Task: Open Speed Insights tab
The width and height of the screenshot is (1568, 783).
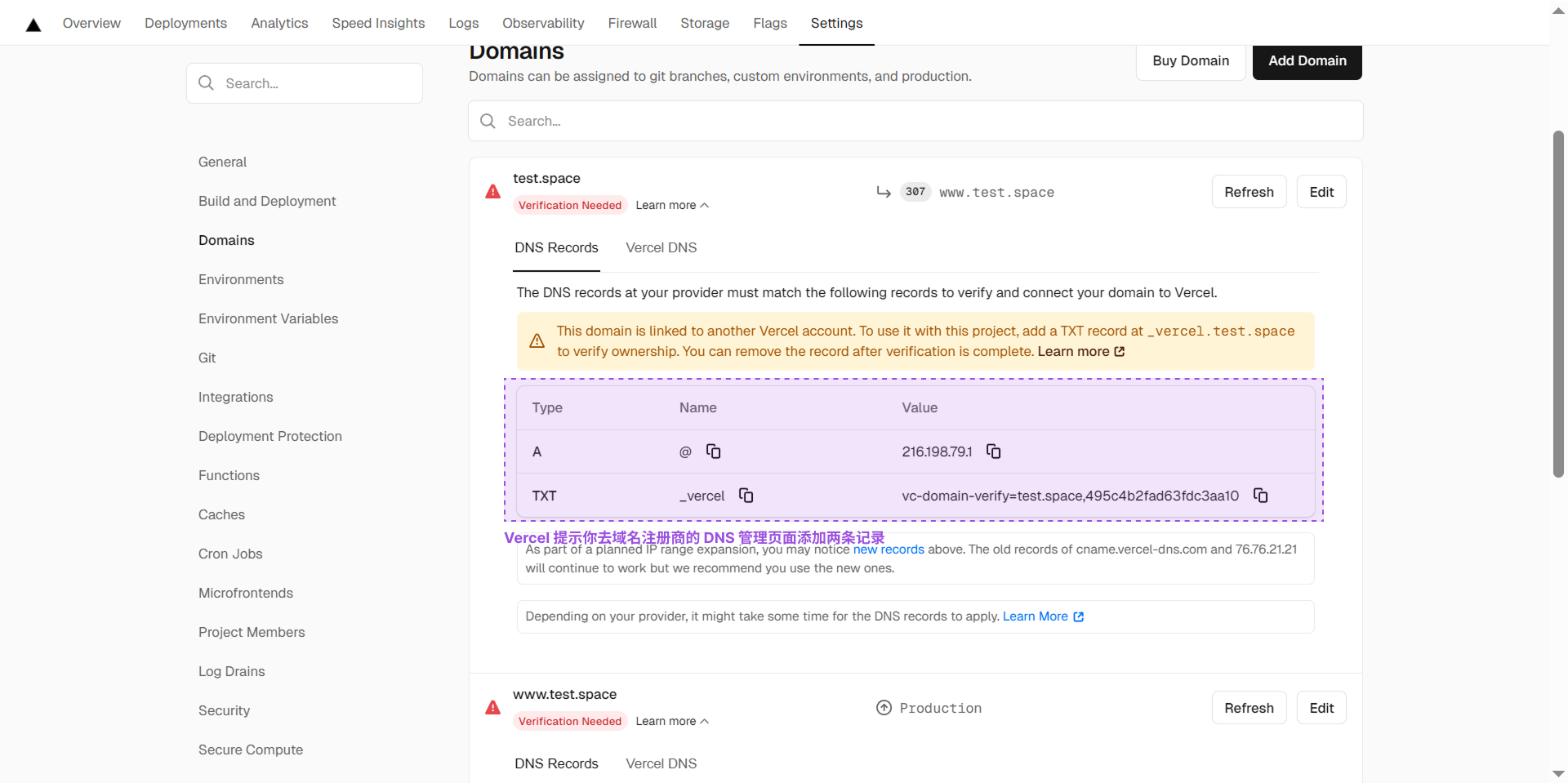Action: click(x=378, y=23)
